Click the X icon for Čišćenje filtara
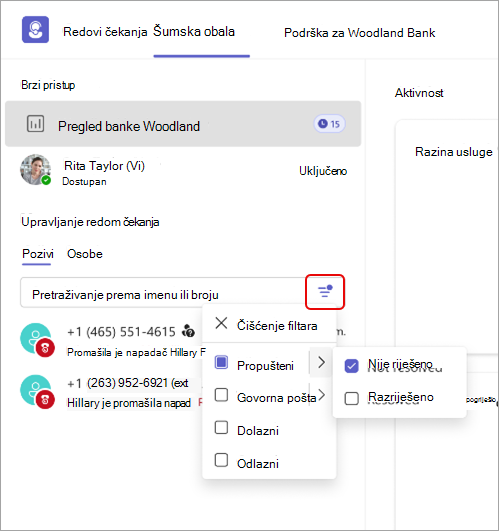The width and height of the screenshot is (499, 531). (x=221, y=323)
